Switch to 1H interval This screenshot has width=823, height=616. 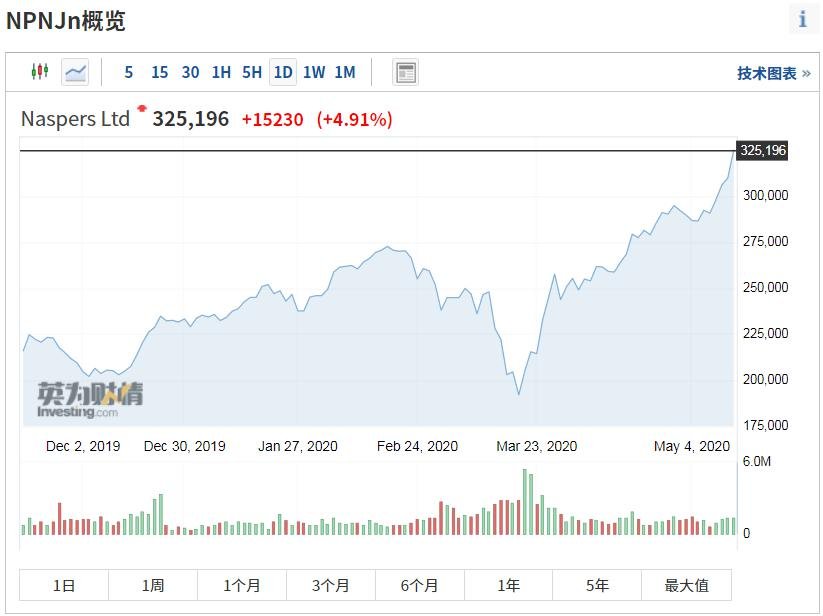click(x=221, y=72)
